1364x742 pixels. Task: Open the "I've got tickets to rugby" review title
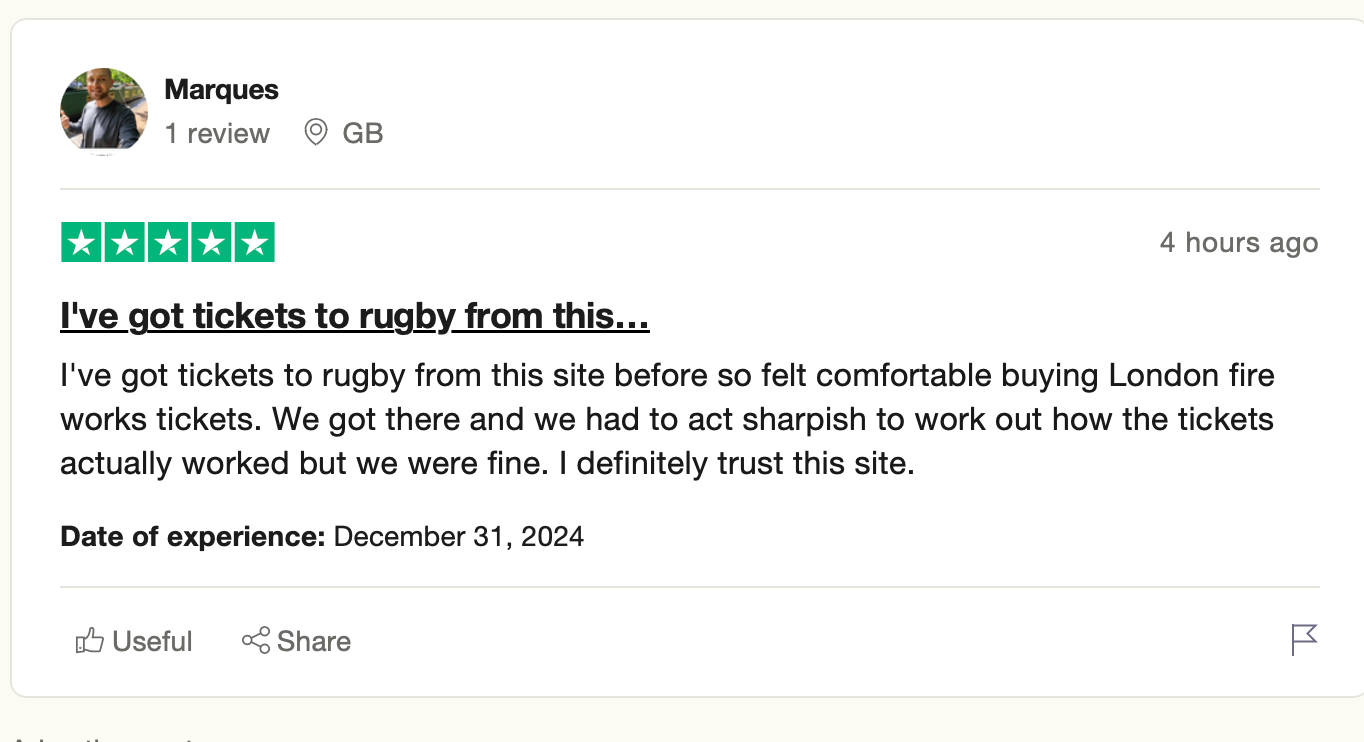click(355, 316)
